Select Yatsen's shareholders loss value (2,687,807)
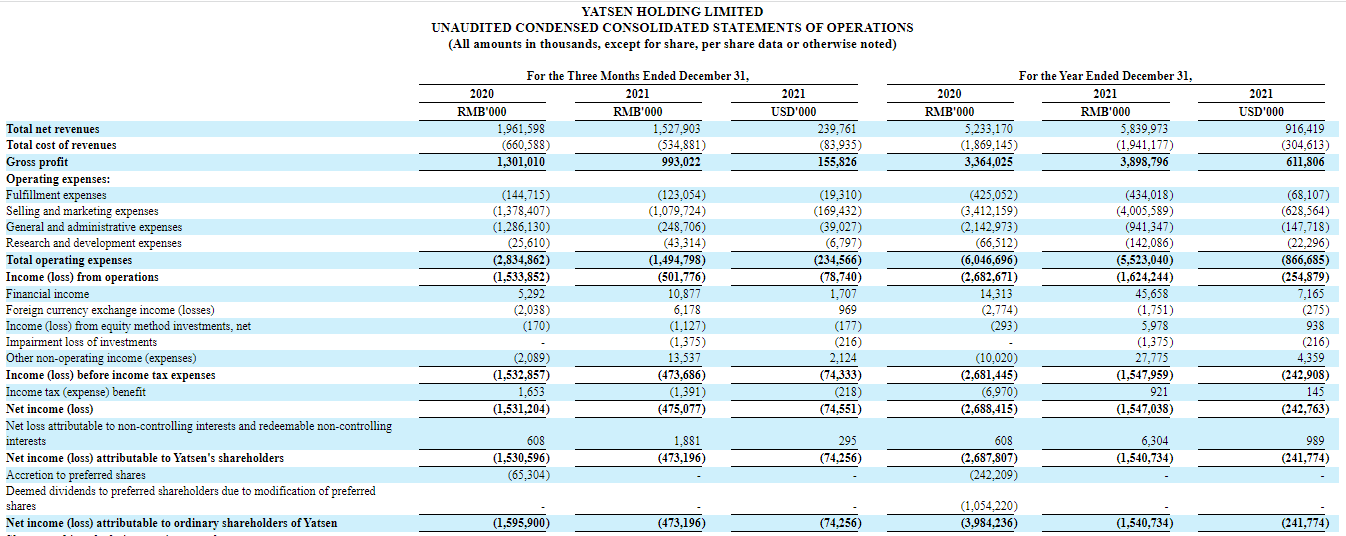The image size is (1346, 536). click(988, 458)
